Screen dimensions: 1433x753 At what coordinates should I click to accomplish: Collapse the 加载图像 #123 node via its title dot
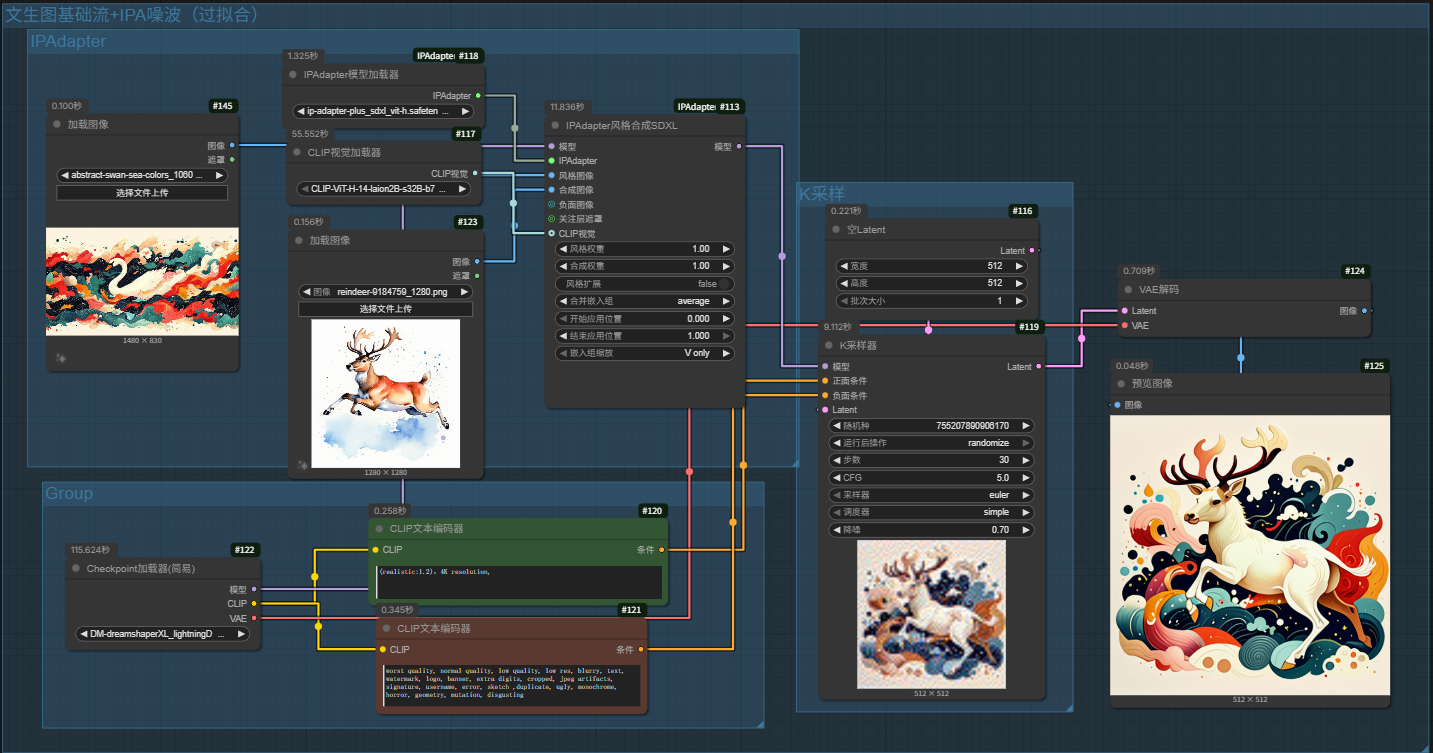[299, 241]
